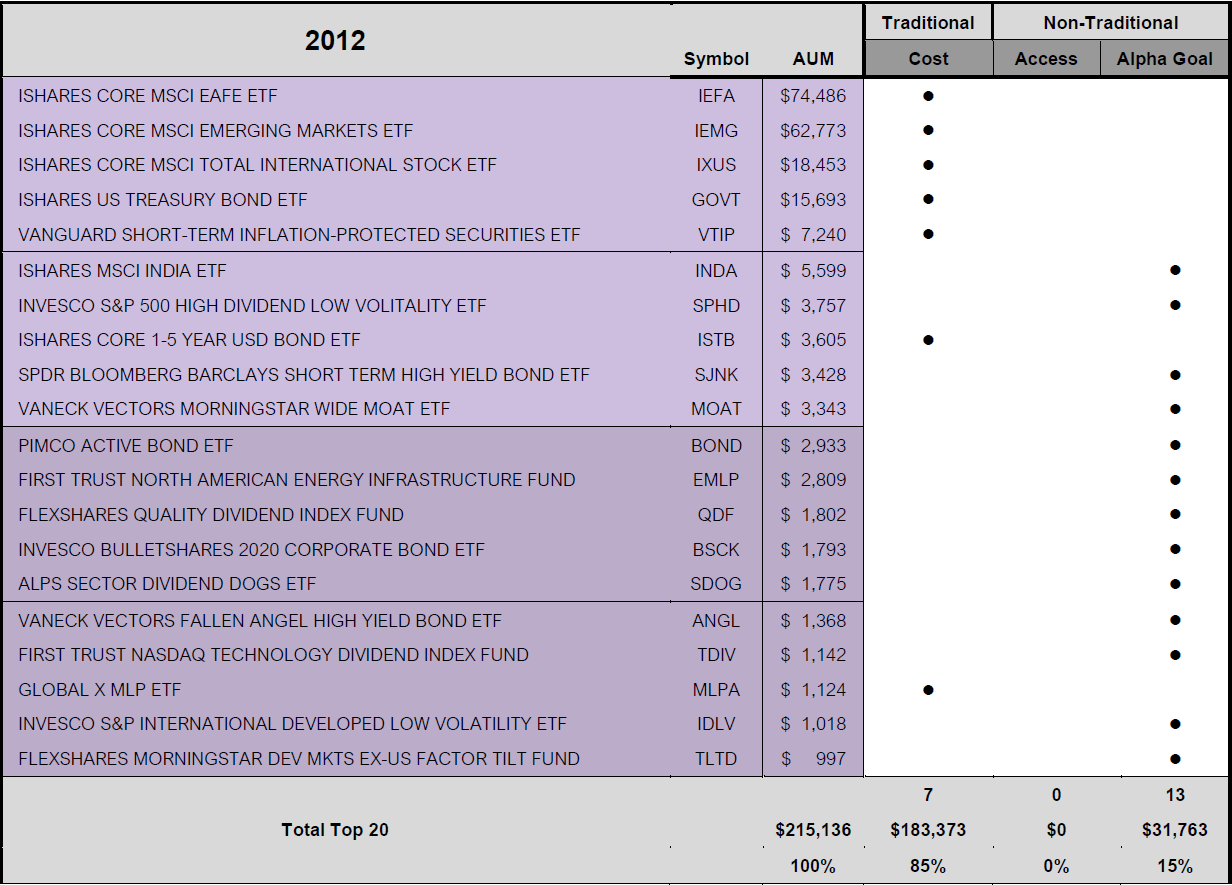Screen dimensions: 1232x885
Task: Click the $31,763 Alpha Goal total
Action: click(x=1175, y=830)
